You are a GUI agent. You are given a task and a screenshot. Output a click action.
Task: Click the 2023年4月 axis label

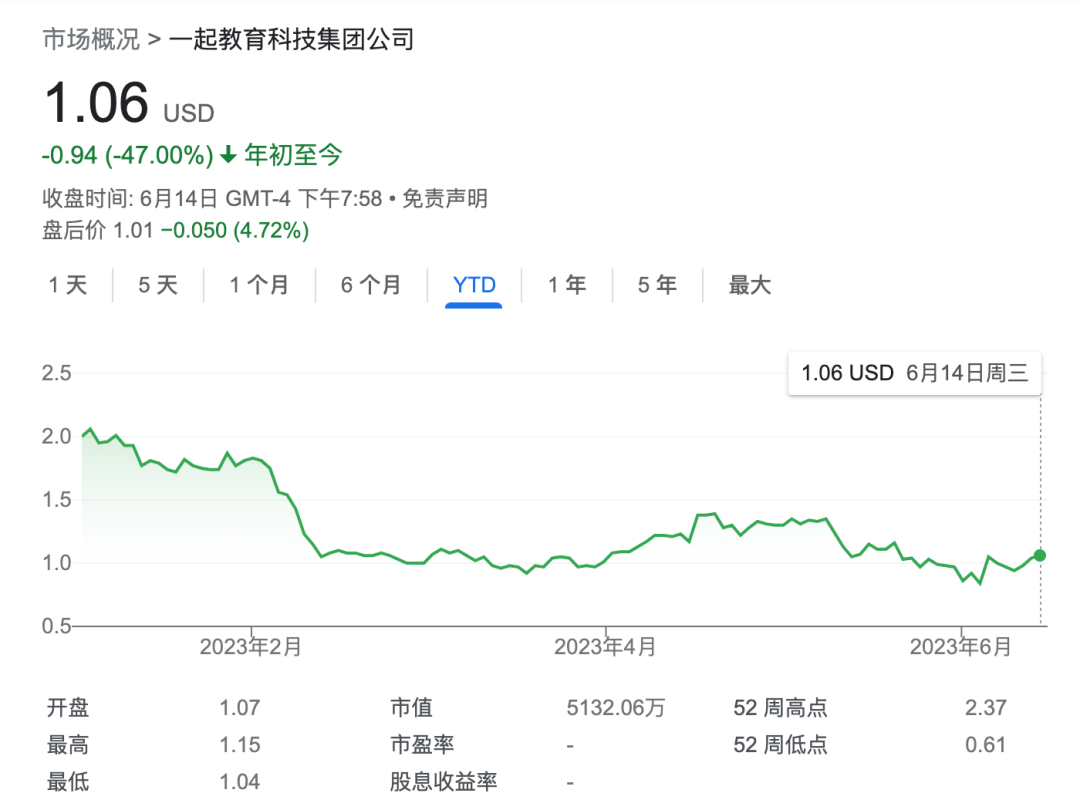[x=605, y=647]
